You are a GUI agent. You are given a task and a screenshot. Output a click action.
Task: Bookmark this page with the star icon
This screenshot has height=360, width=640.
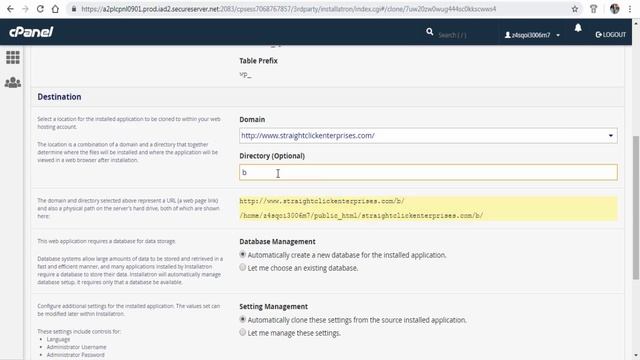coord(575,9)
